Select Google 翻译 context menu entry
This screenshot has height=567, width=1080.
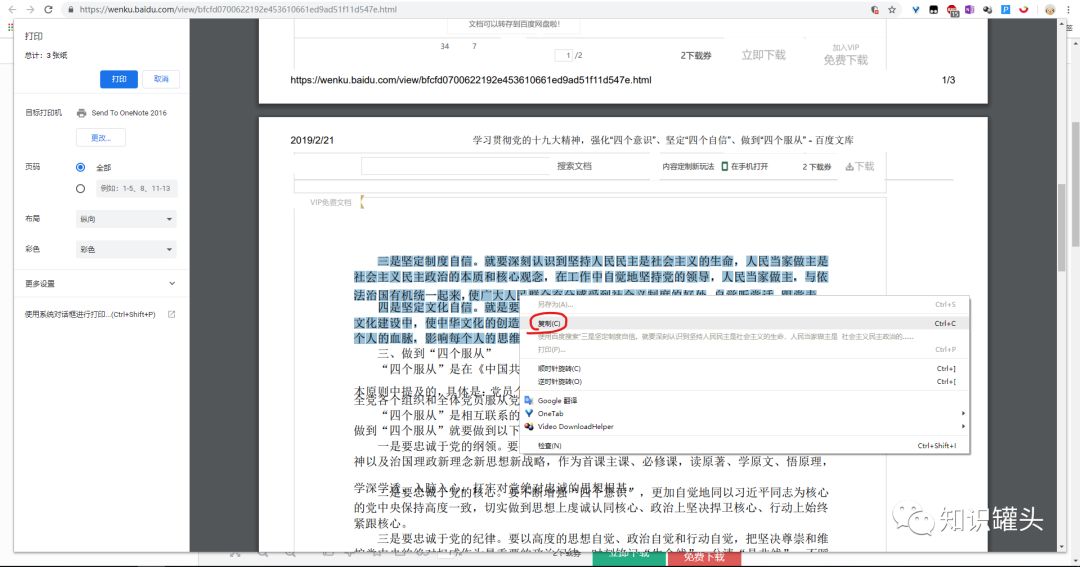[x=745, y=400]
